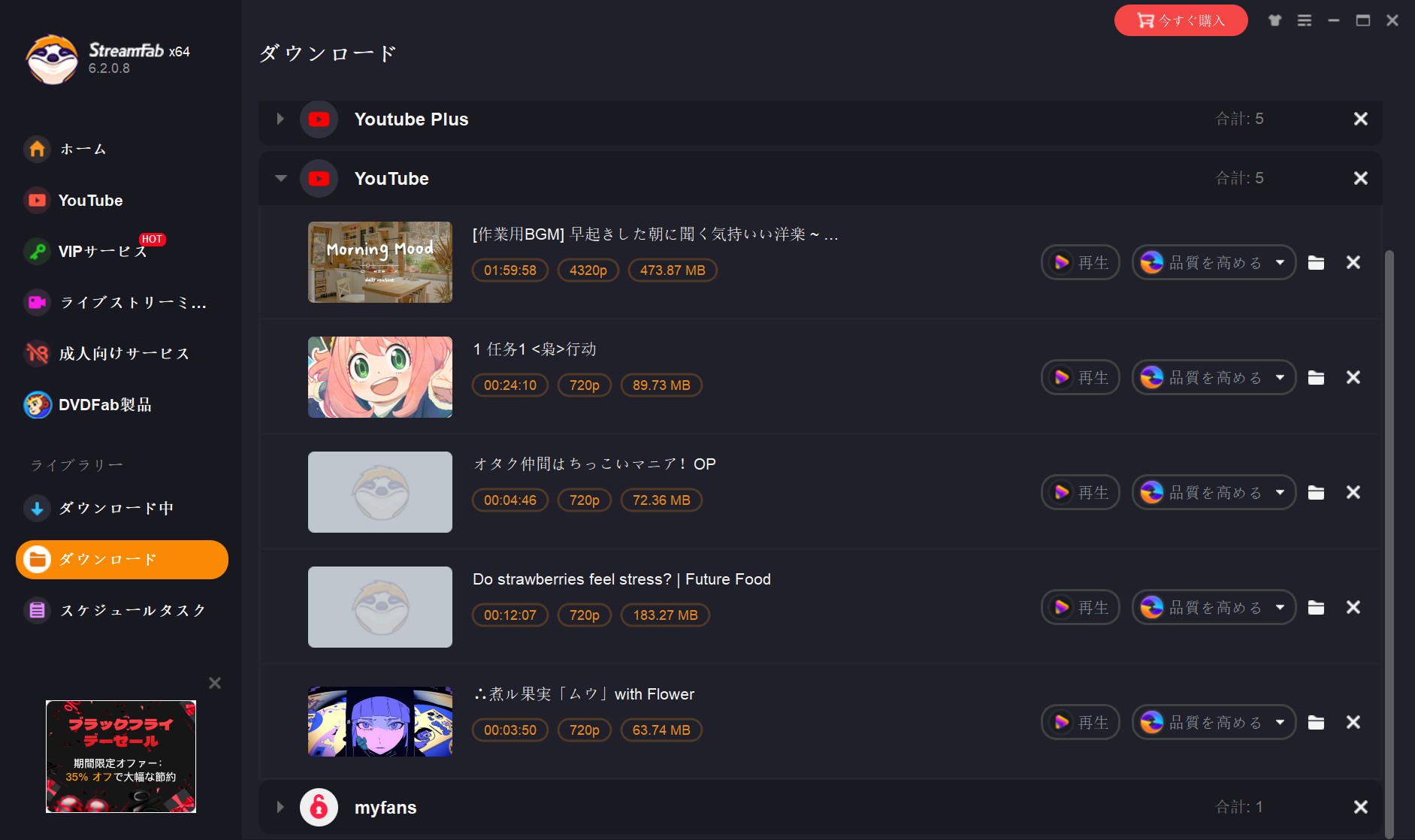Select the YouTube icon in the sidebar

[x=37, y=200]
